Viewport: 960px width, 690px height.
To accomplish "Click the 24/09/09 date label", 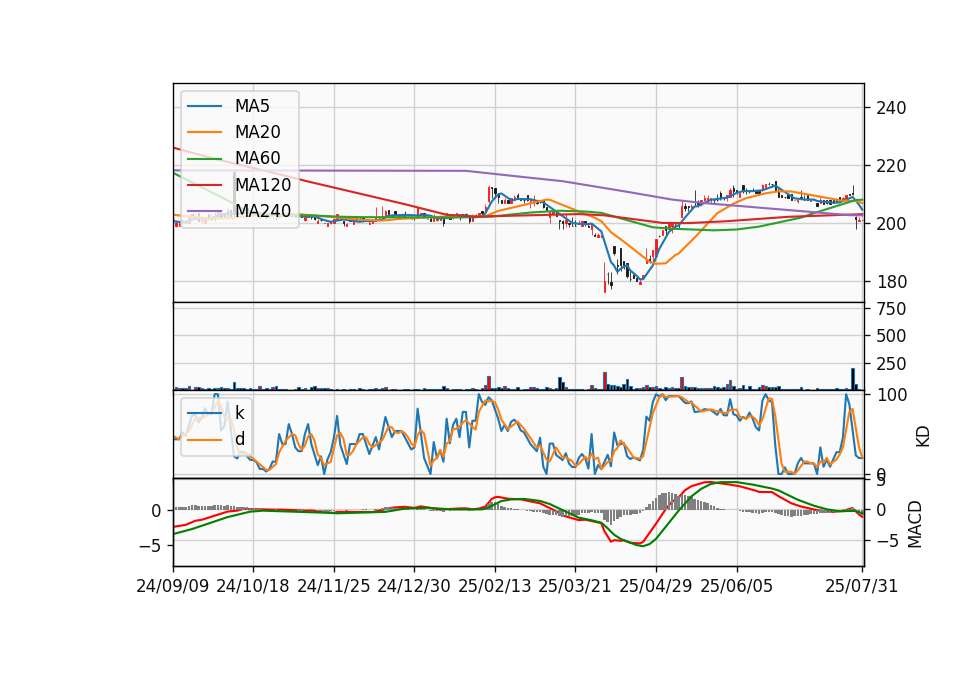I will point(173,586).
